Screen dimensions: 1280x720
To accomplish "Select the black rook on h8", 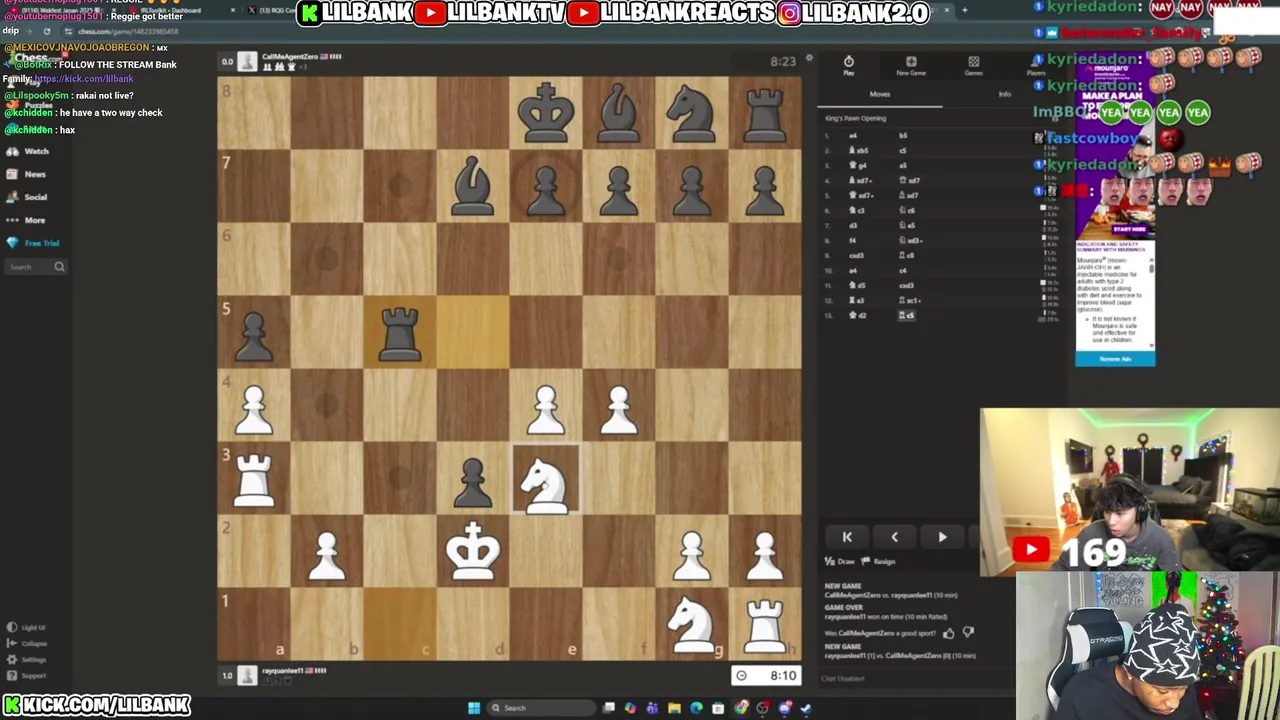I will click(765, 113).
